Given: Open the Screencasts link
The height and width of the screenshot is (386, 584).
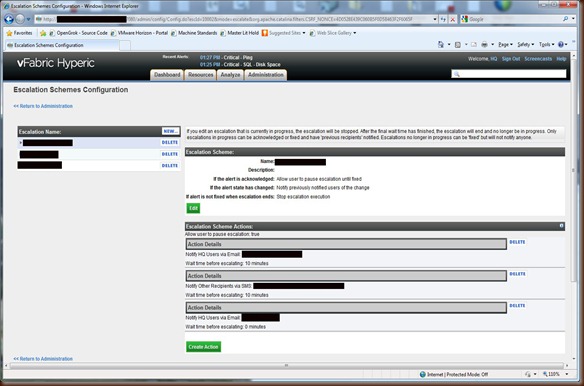Looking at the screenshot, I should pos(538,59).
